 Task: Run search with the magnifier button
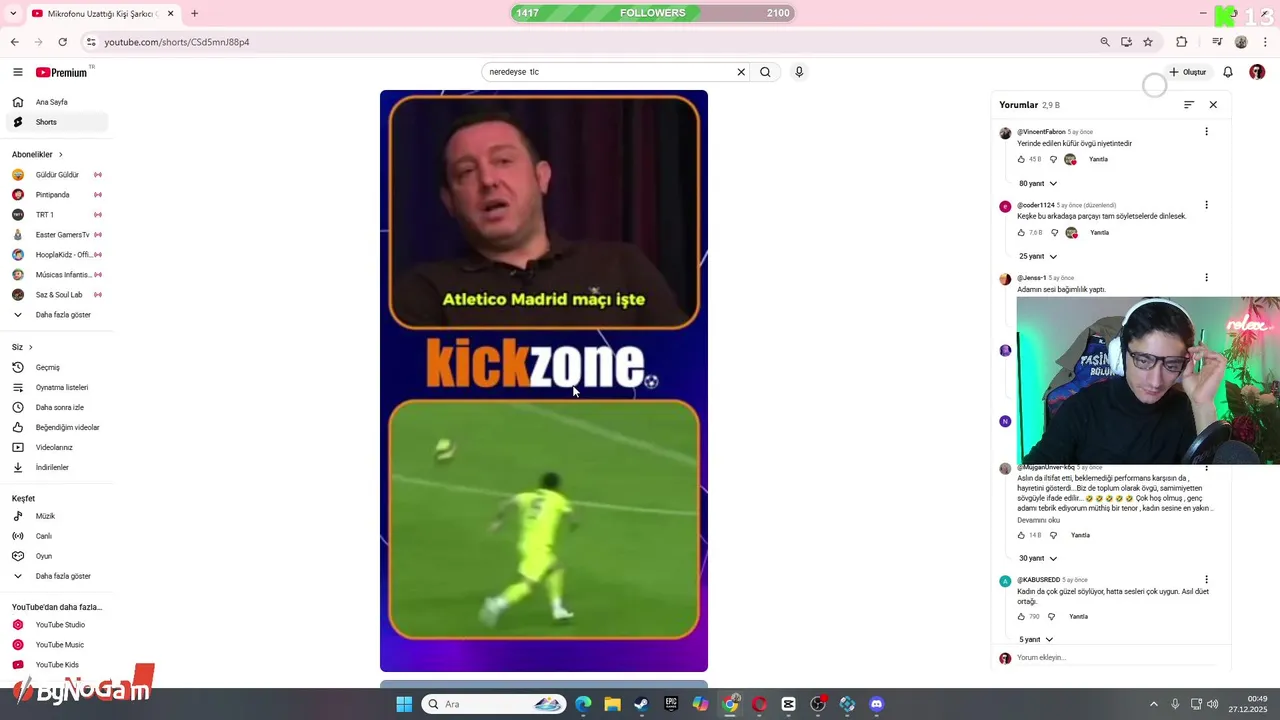pyautogui.click(x=765, y=72)
